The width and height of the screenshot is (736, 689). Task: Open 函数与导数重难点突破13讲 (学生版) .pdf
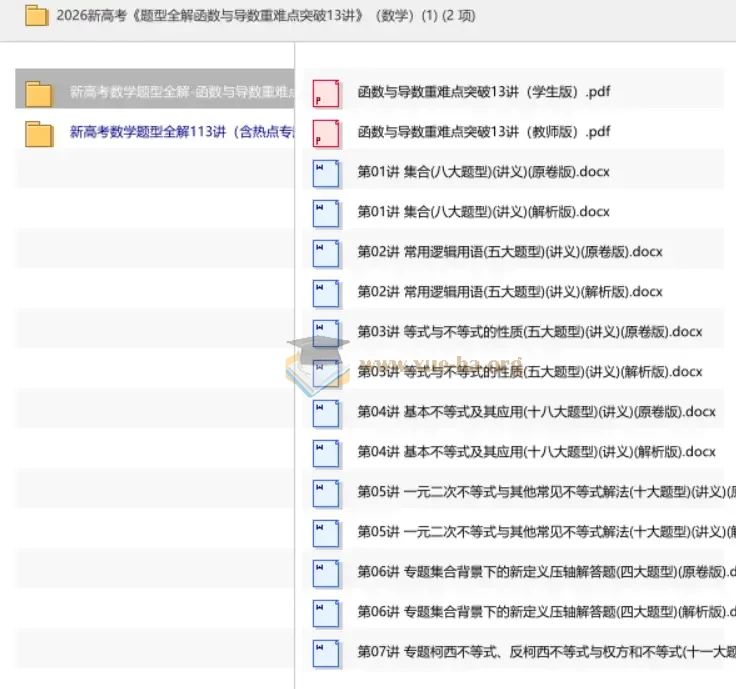tap(484, 92)
